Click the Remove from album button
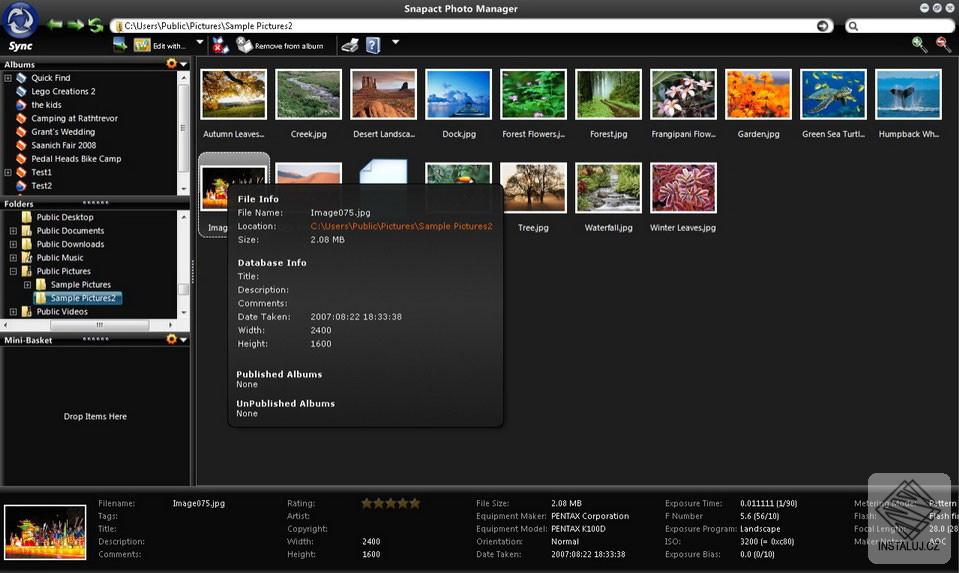This screenshot has width=959, height=573. click(x=280, y=45)
